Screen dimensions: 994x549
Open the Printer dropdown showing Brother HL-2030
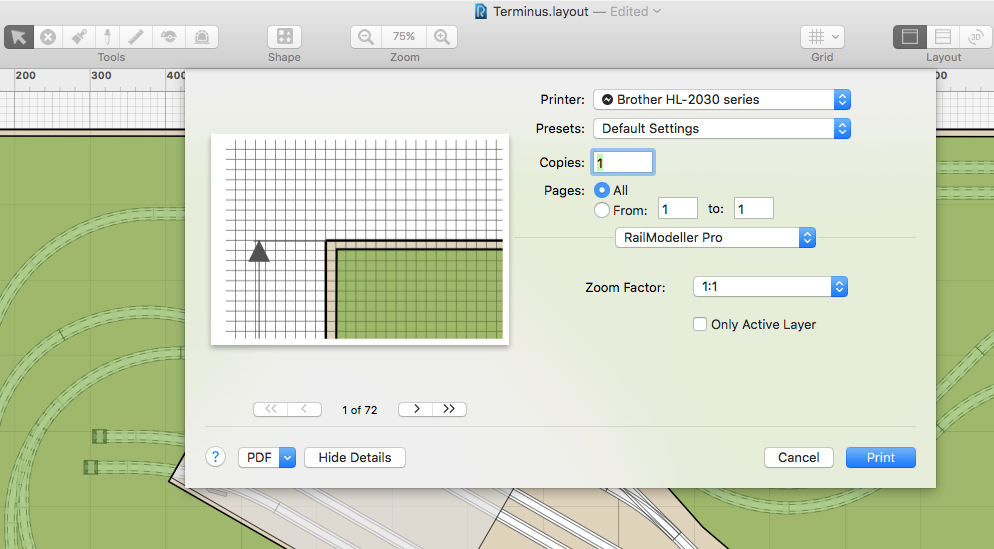pos(721,99)
